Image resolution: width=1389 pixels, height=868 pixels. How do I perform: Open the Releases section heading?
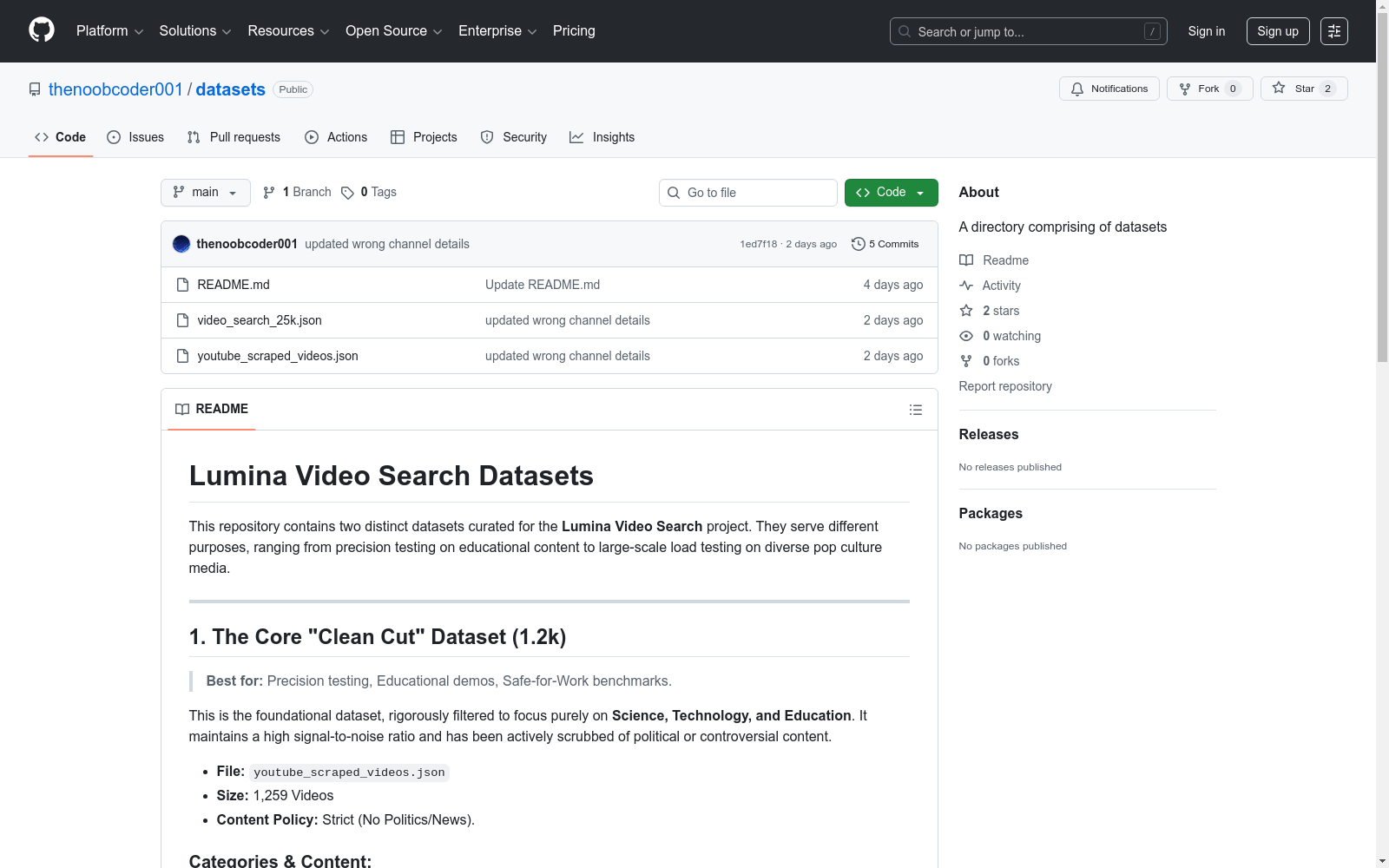click(x=989, y=434)
